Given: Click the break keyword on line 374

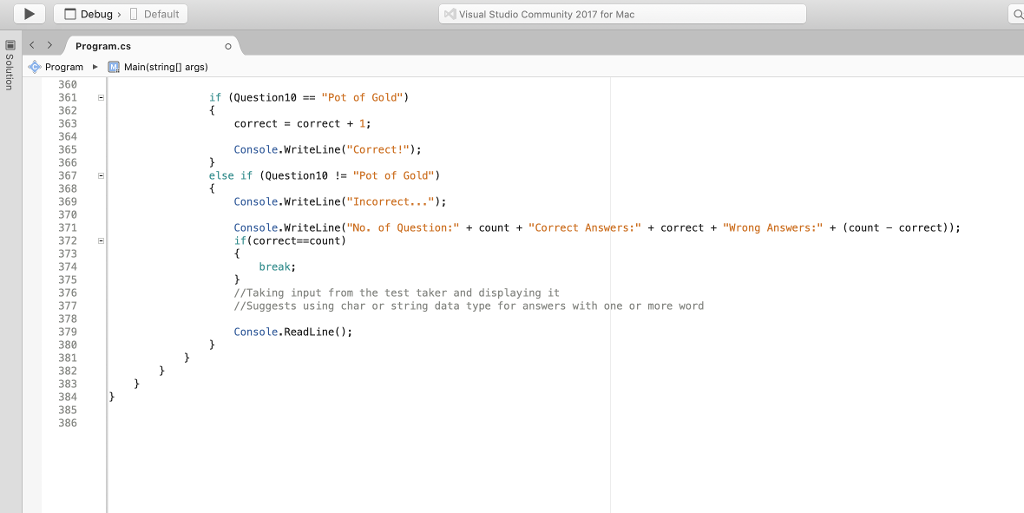Looking at the screenshot, I should click(274, 267).
